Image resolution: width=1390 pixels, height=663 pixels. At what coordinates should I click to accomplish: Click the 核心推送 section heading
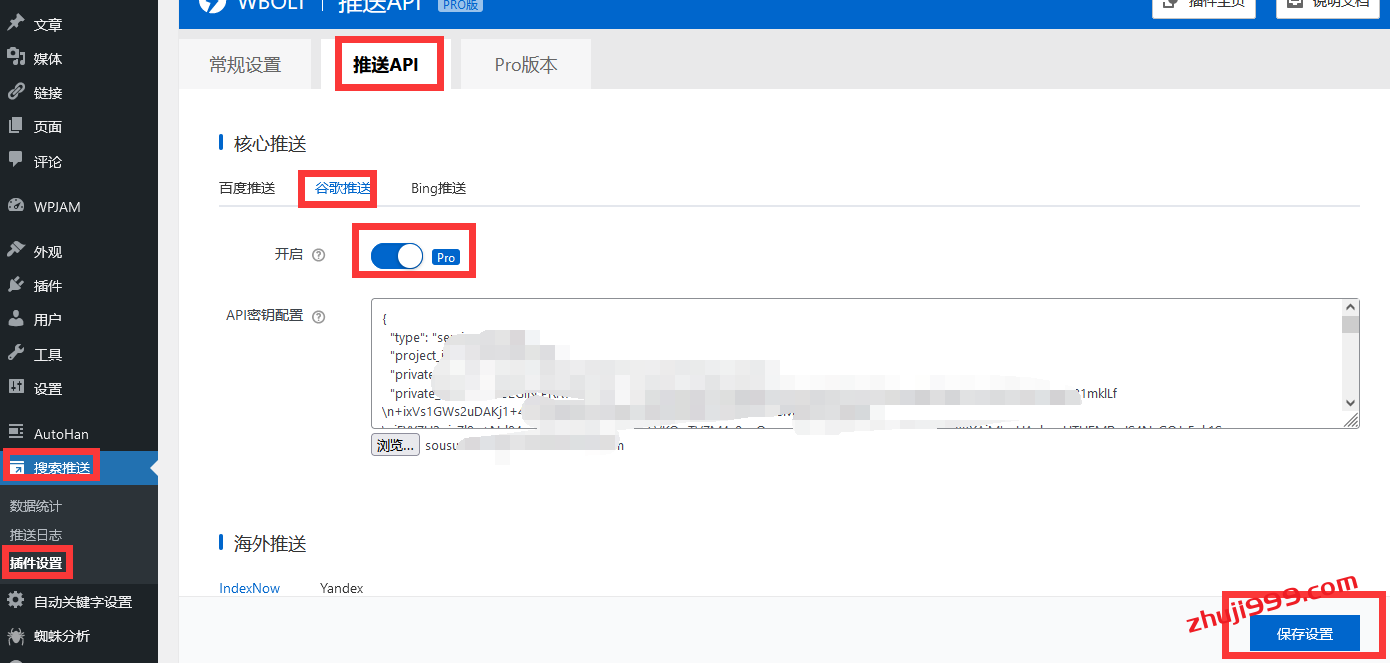270,144
